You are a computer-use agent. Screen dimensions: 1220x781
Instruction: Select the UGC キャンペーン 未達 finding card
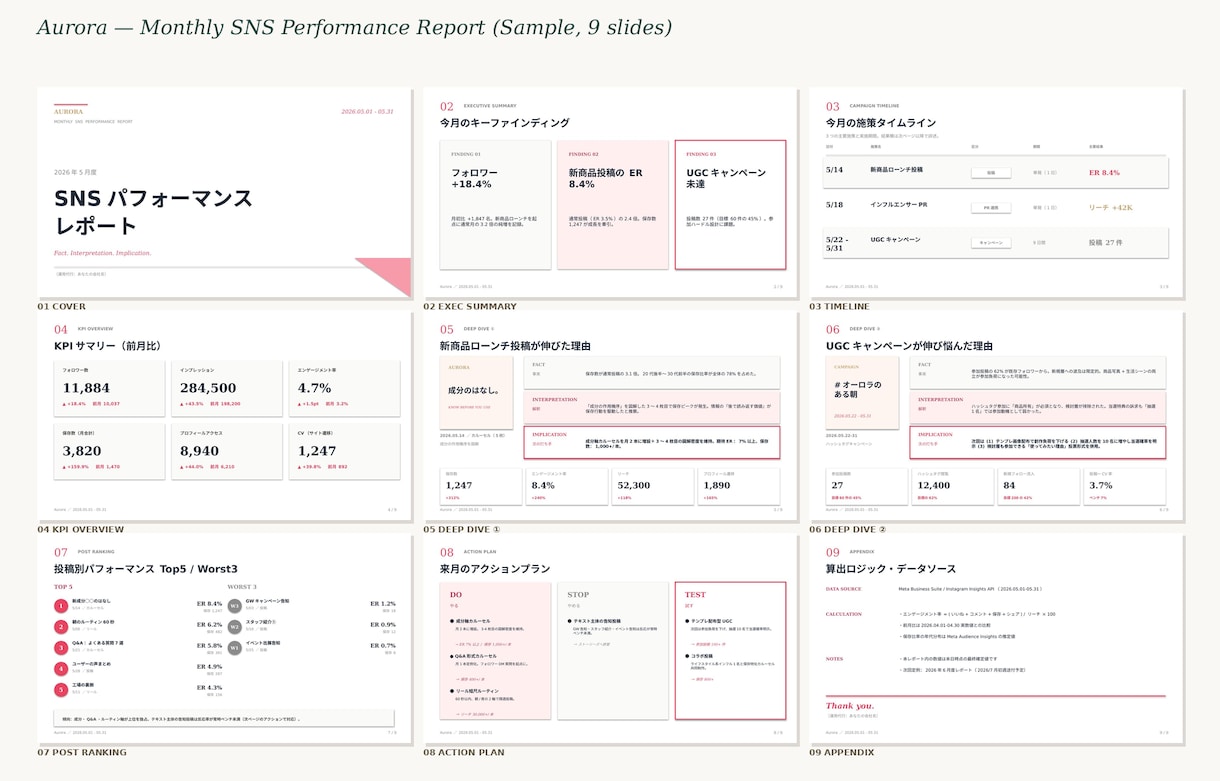tap(730, 204)
